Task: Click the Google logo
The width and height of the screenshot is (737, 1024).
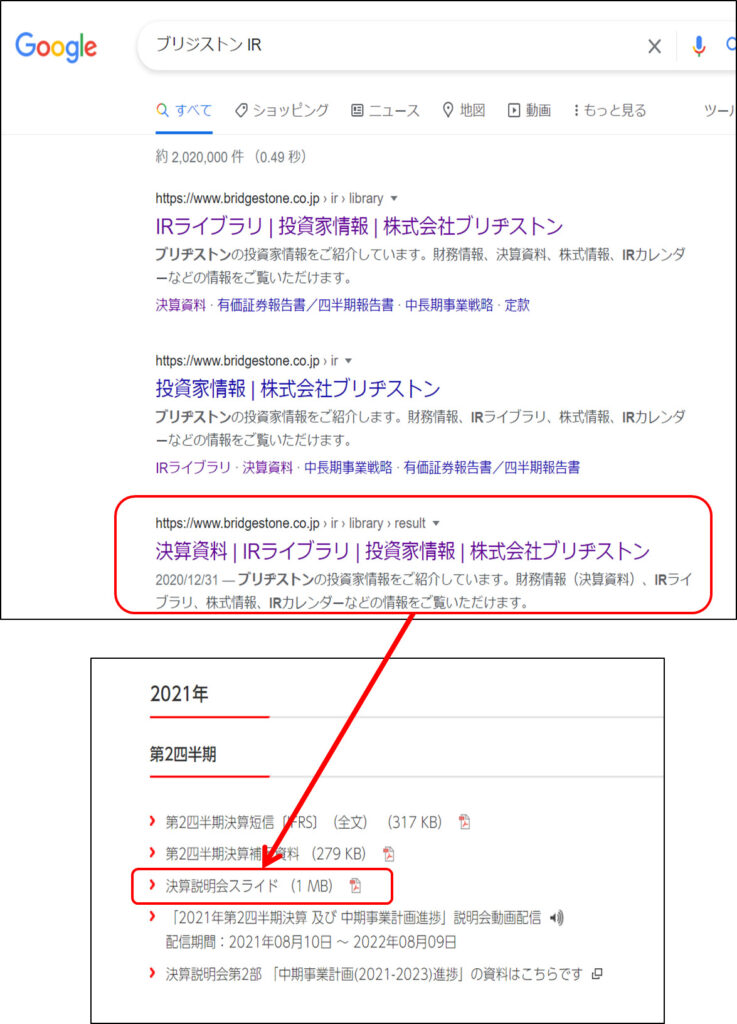Action: coord(56,46)
